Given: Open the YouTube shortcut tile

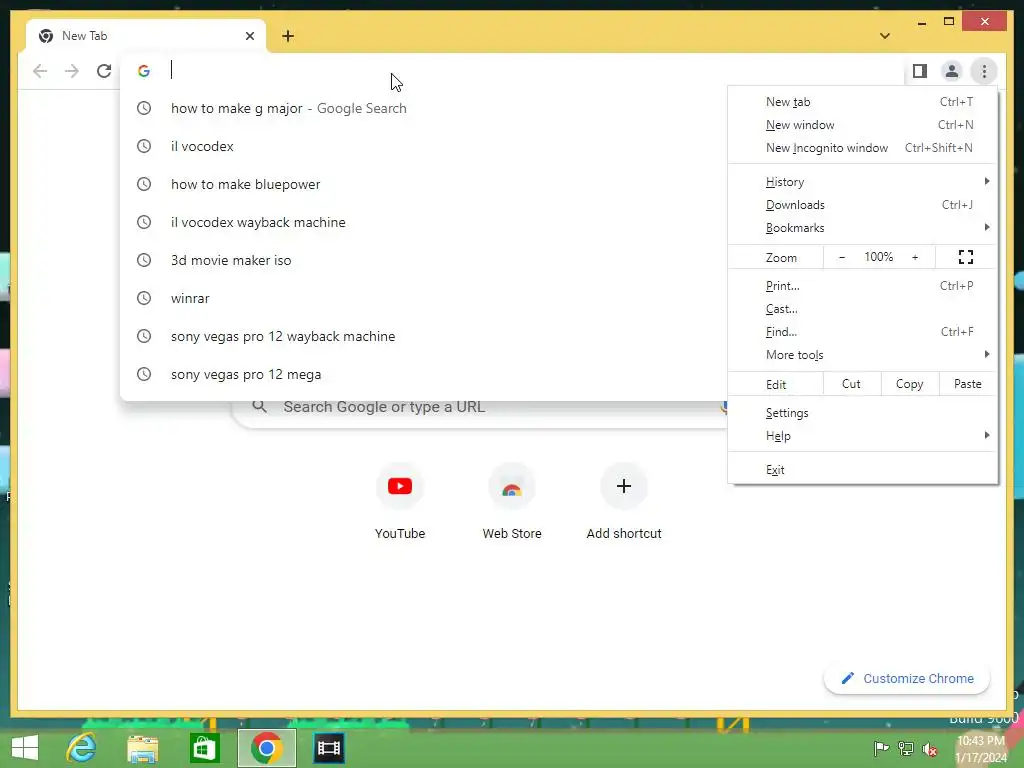Looking at the screenshot, I should tap(400, 501).
